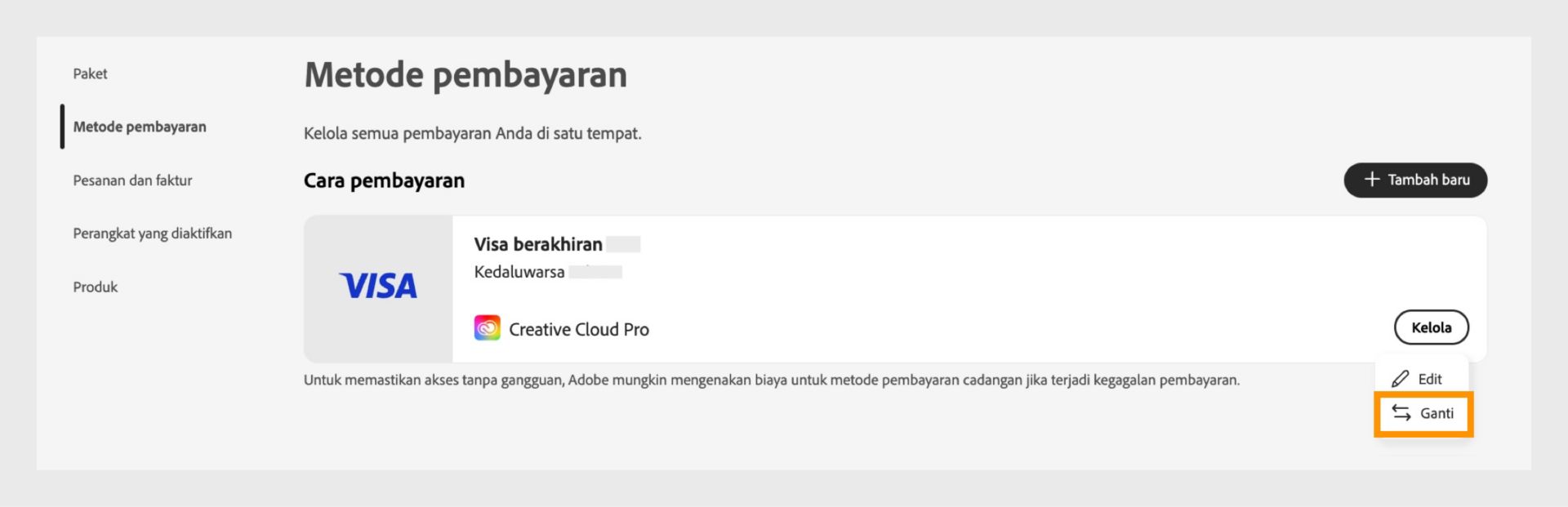Open the Paket sidebar section
Screen dimensions: 1568x507
(x=90, y=73)
